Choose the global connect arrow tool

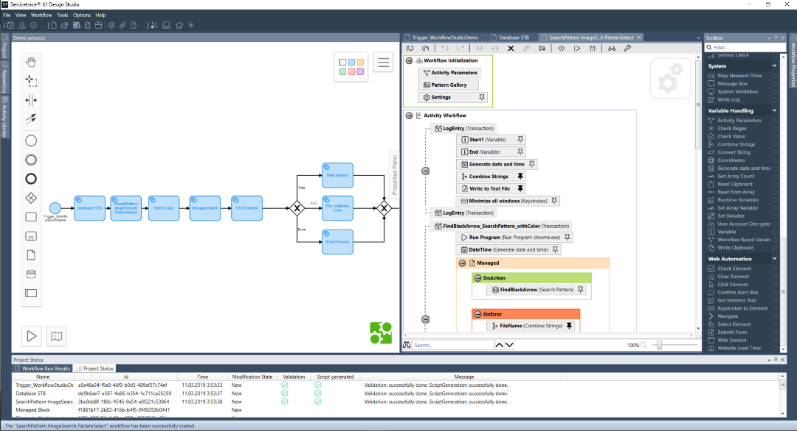point(30,119)
